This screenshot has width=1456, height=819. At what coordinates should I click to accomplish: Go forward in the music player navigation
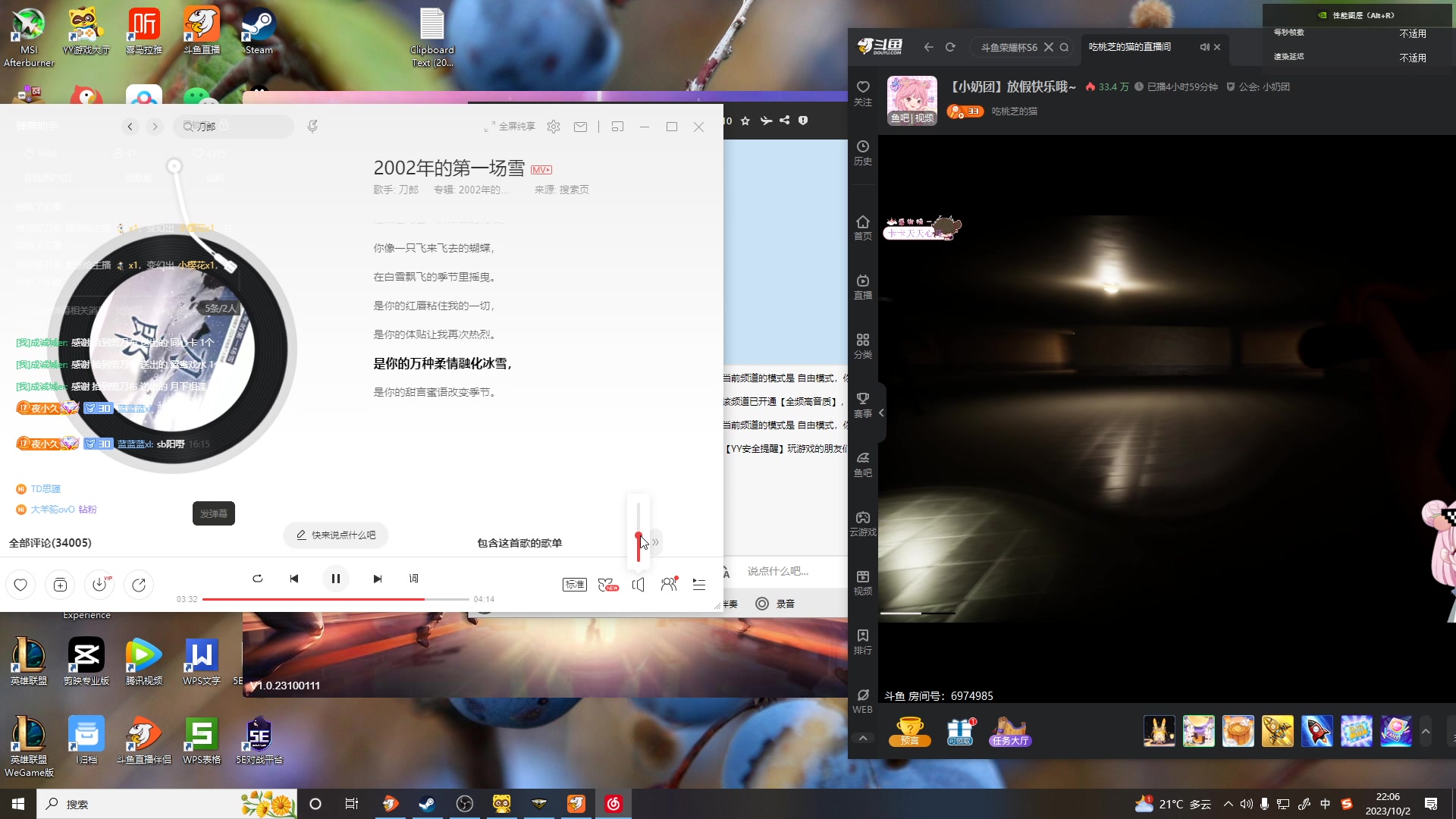pyautogui.click(x=155, y=127)
